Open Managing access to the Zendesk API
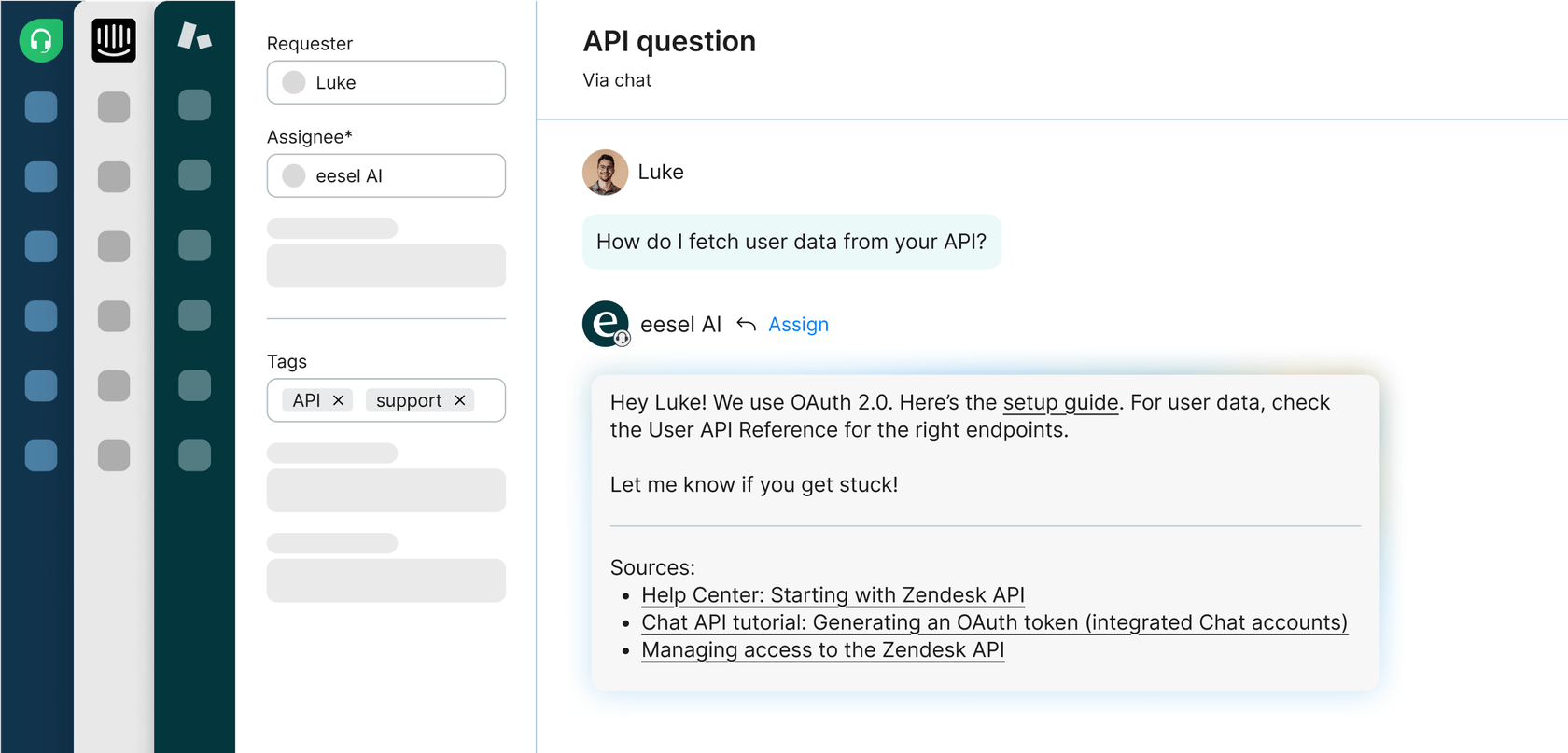This screenshot has height=753, width=1568. pos(822,650)
